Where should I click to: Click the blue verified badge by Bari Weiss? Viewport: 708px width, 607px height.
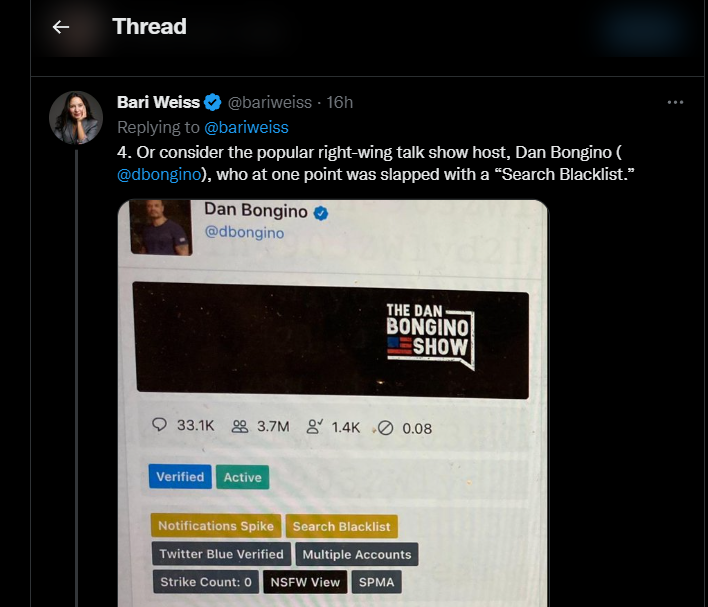click(212, 103)
